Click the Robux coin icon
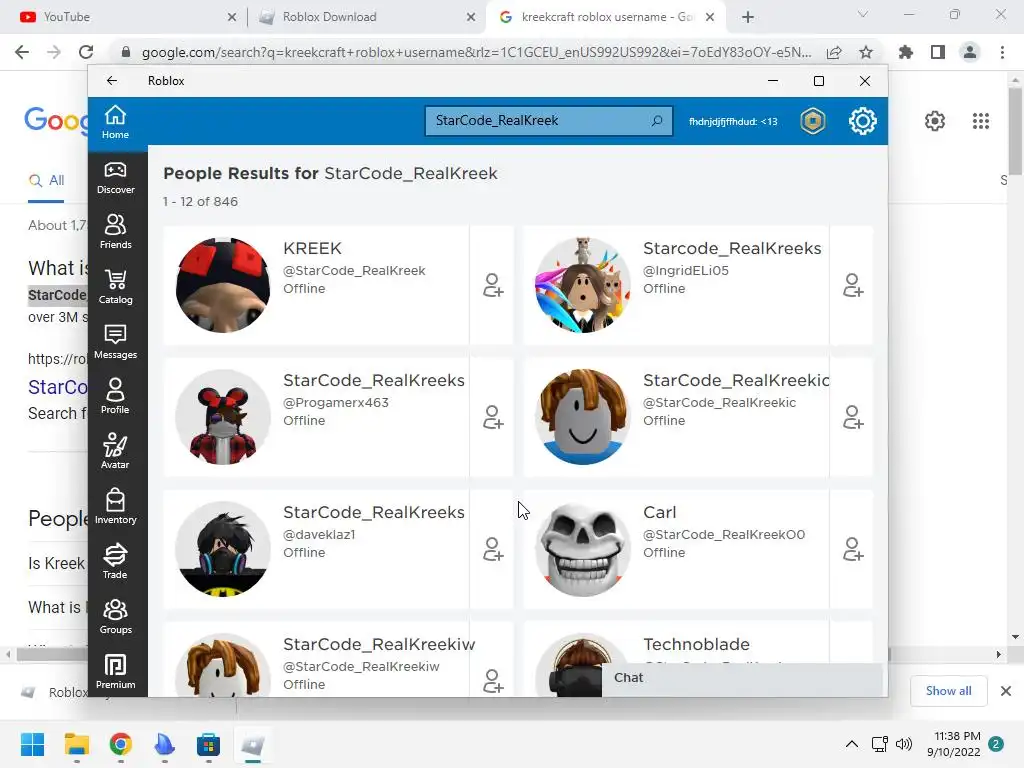 [812, 121]
